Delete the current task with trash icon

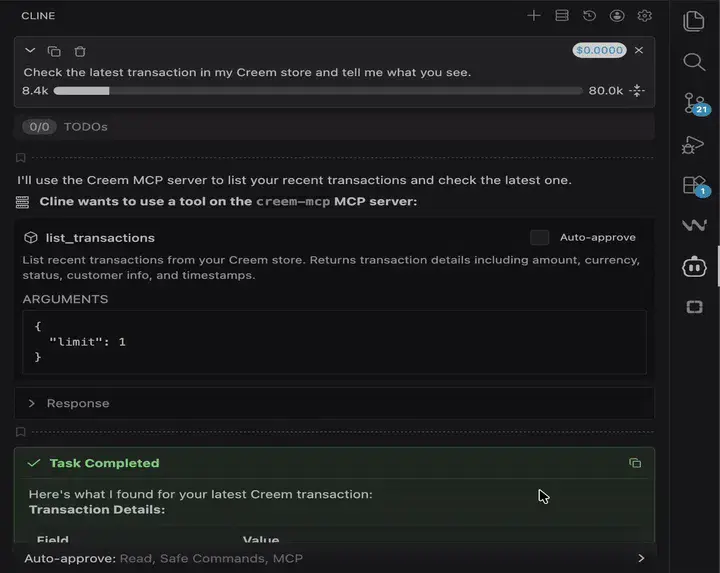coord(80,51)
